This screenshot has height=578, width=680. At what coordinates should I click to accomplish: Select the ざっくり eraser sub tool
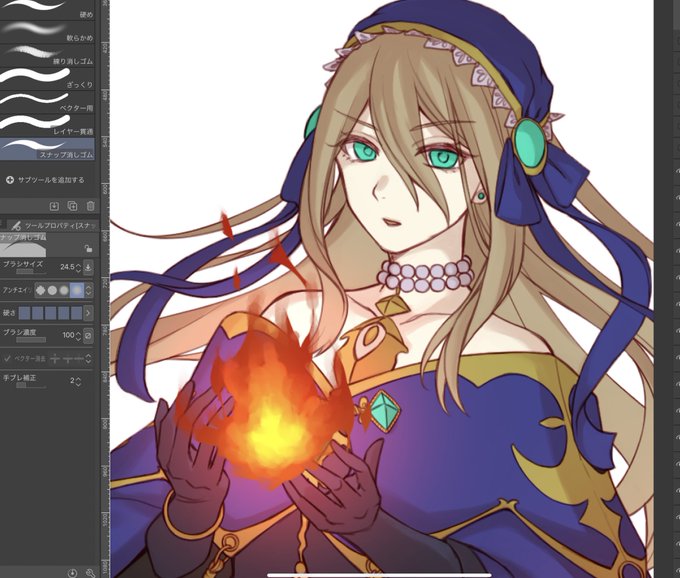(x=47, y=78)
